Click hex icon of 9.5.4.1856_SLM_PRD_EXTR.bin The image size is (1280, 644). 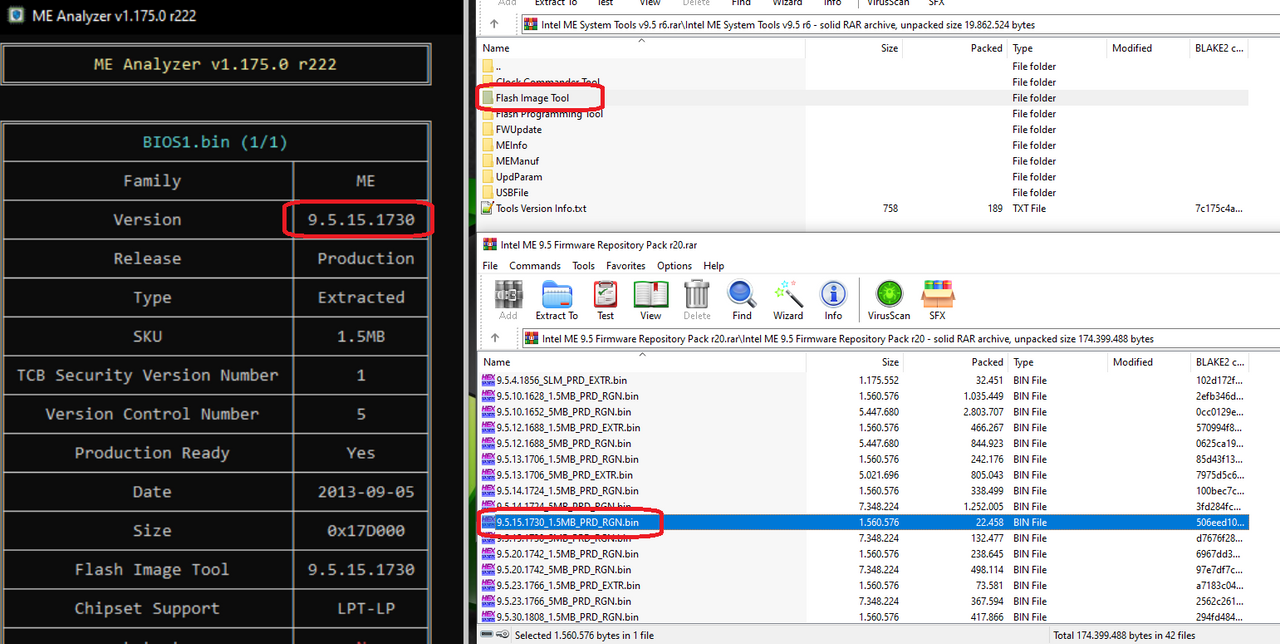[x=488, y=380]
